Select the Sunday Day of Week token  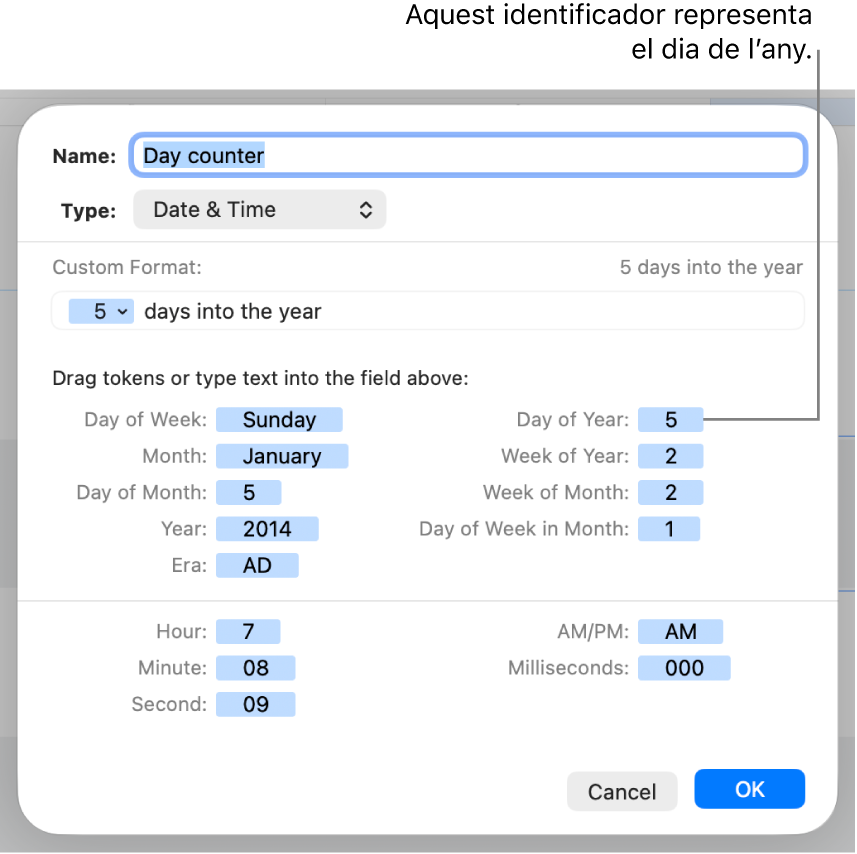[279, 419]
